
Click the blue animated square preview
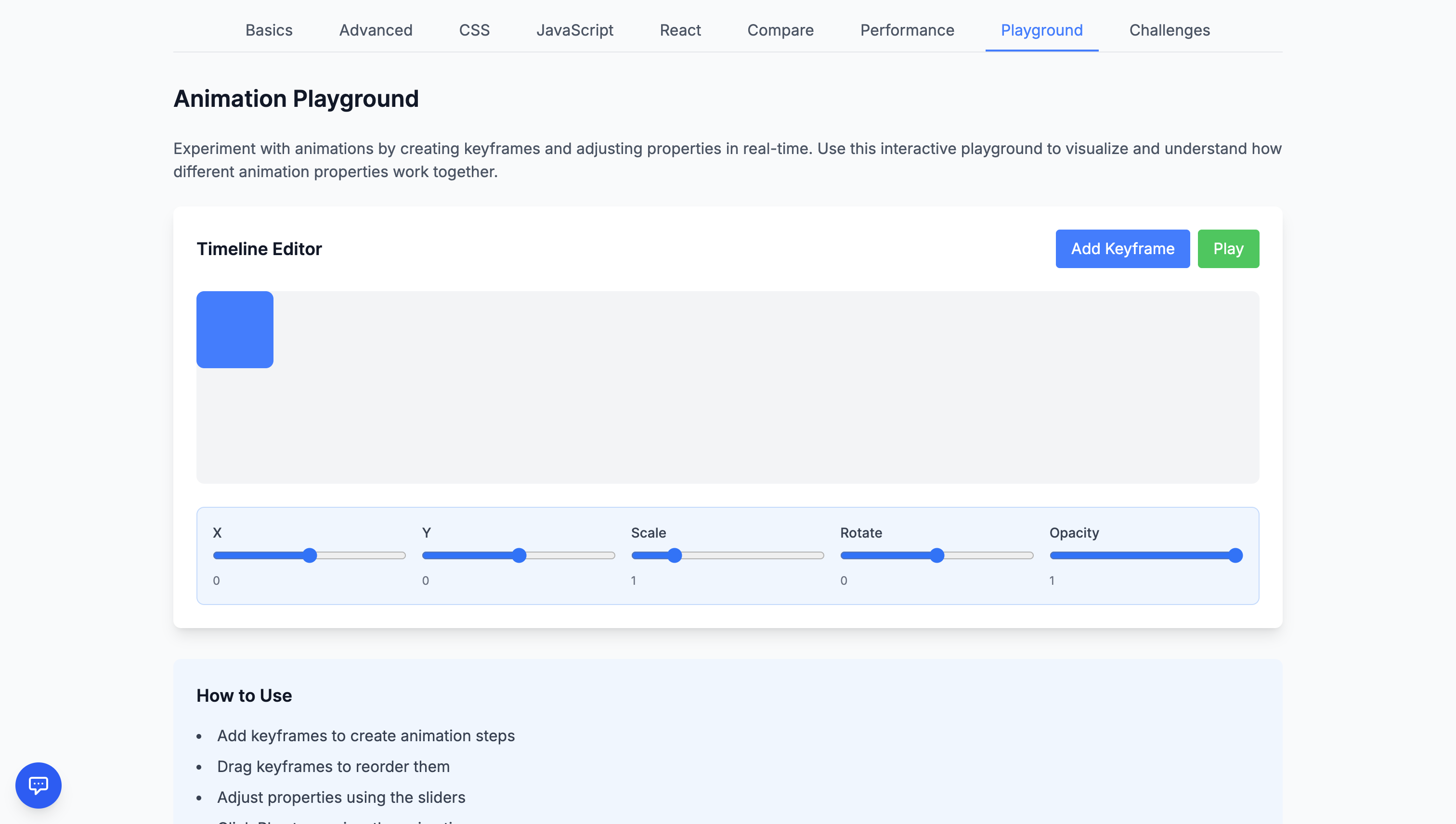[234, 329]
